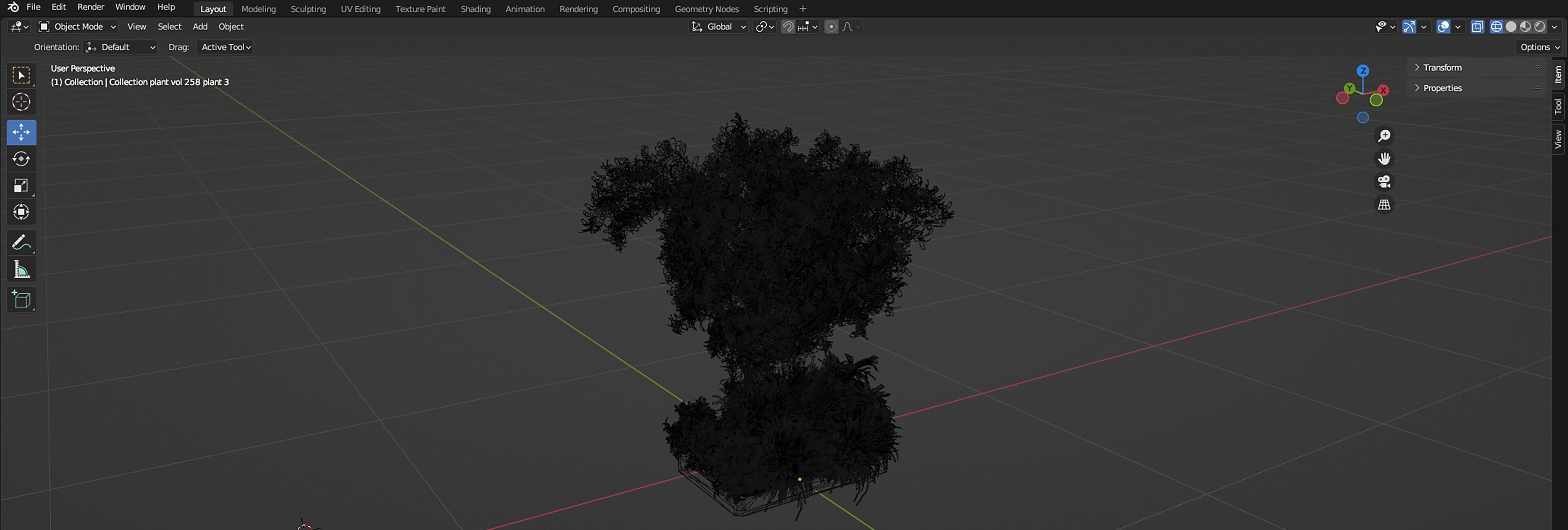Add a new workspace tab
The width and height of the screenshot is (1568, 530).
pos(802,9)
